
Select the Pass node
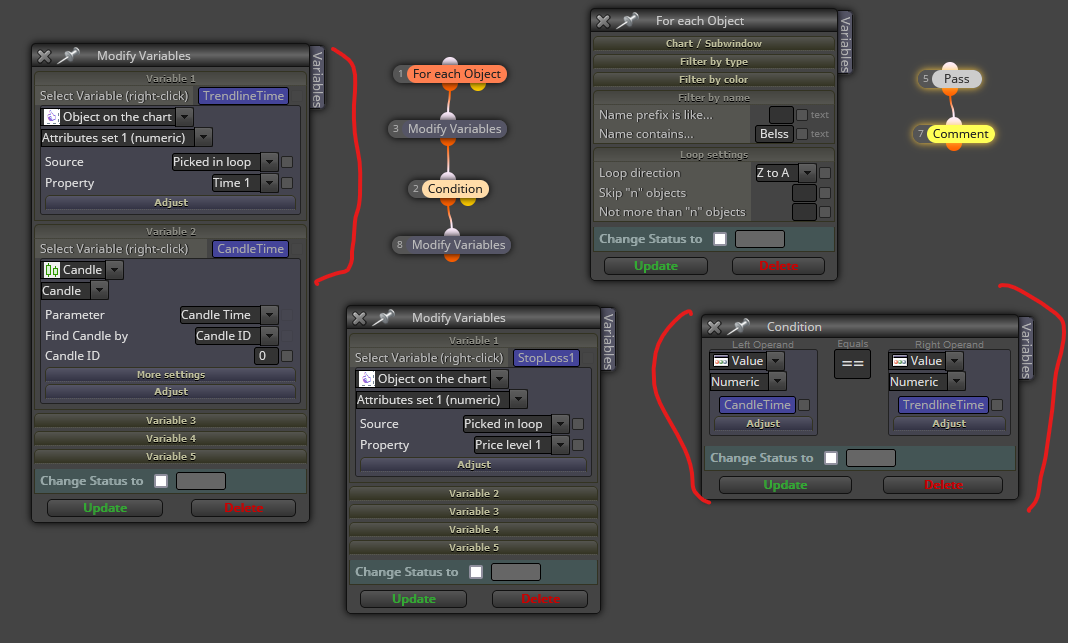956,79
